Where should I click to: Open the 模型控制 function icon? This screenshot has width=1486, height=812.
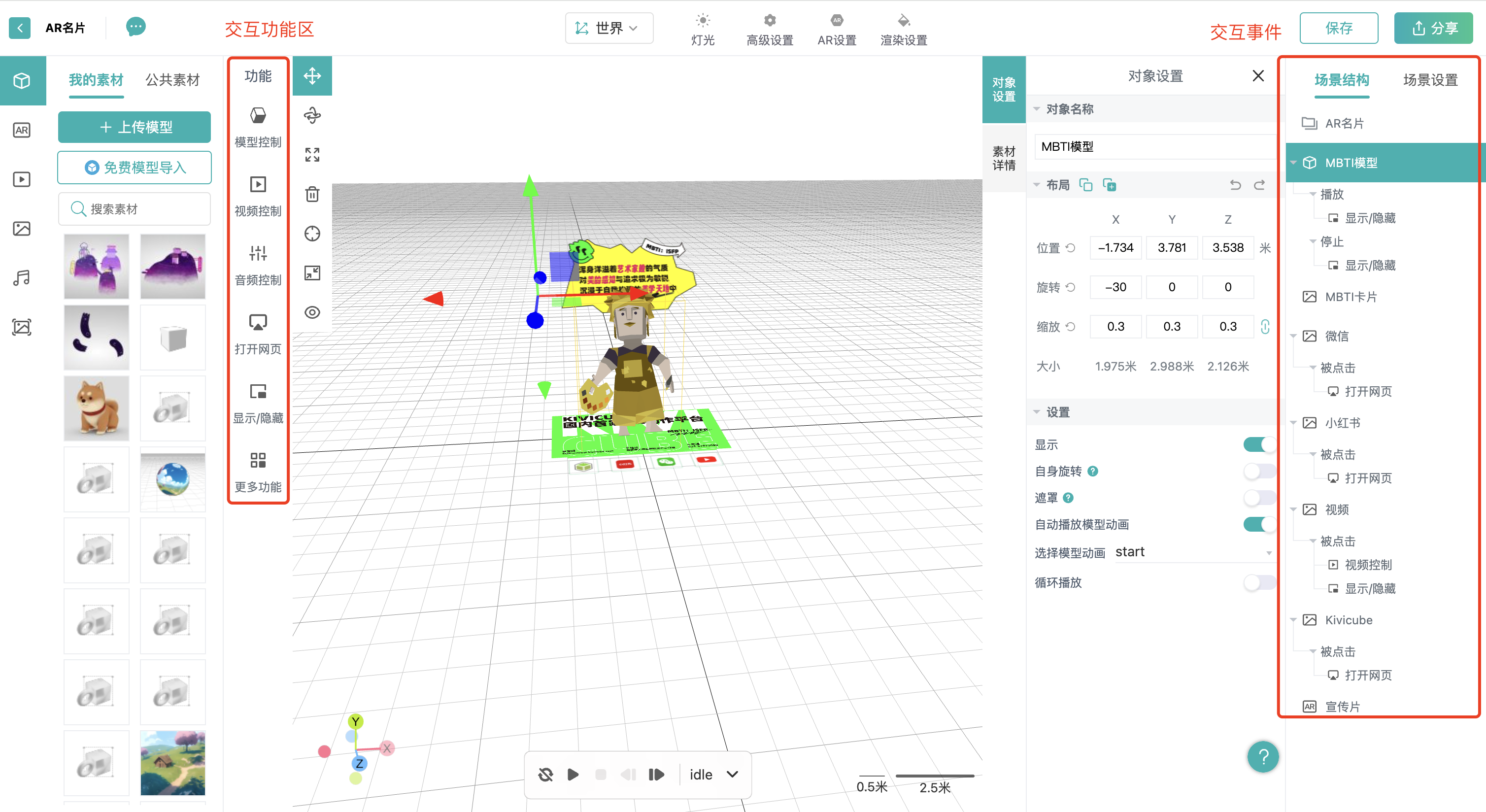coord(258,116)
